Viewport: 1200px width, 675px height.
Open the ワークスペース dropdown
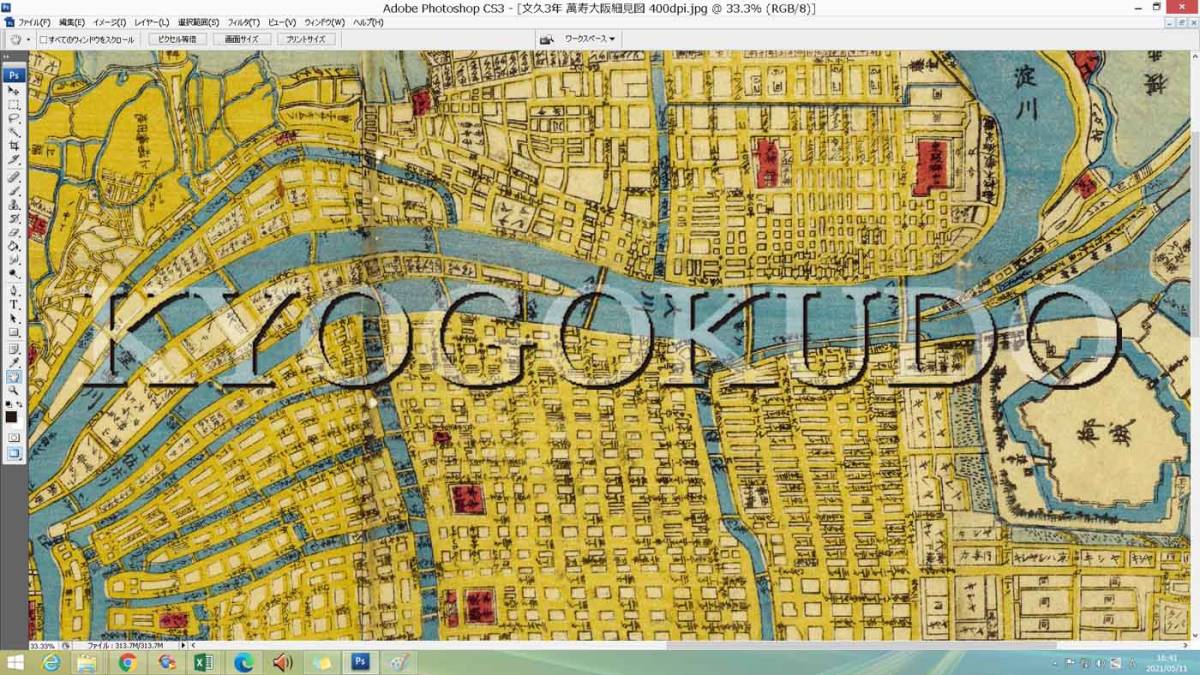point(590,39)
